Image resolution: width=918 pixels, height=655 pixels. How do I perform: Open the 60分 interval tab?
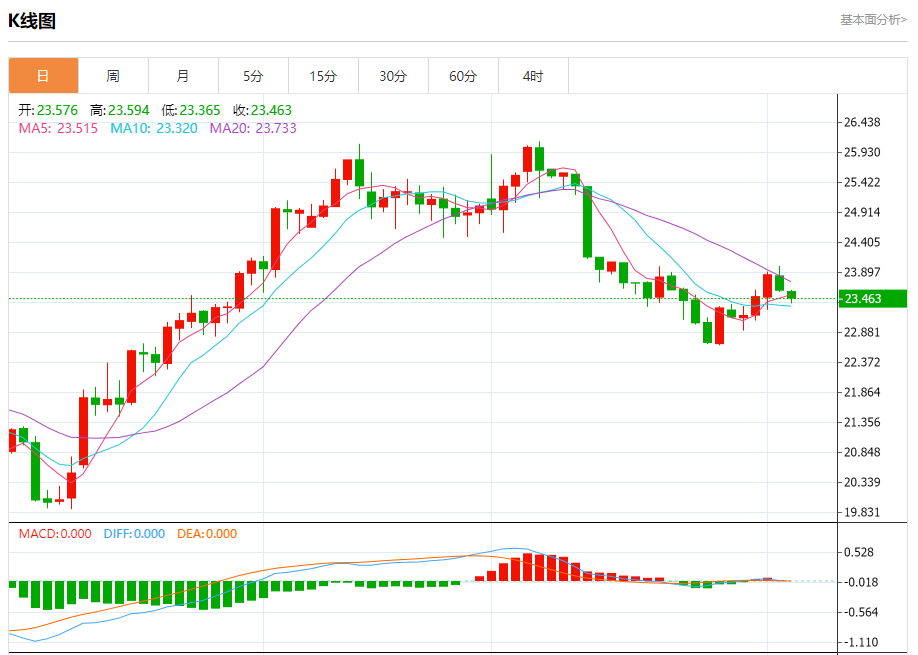point(463,76)
